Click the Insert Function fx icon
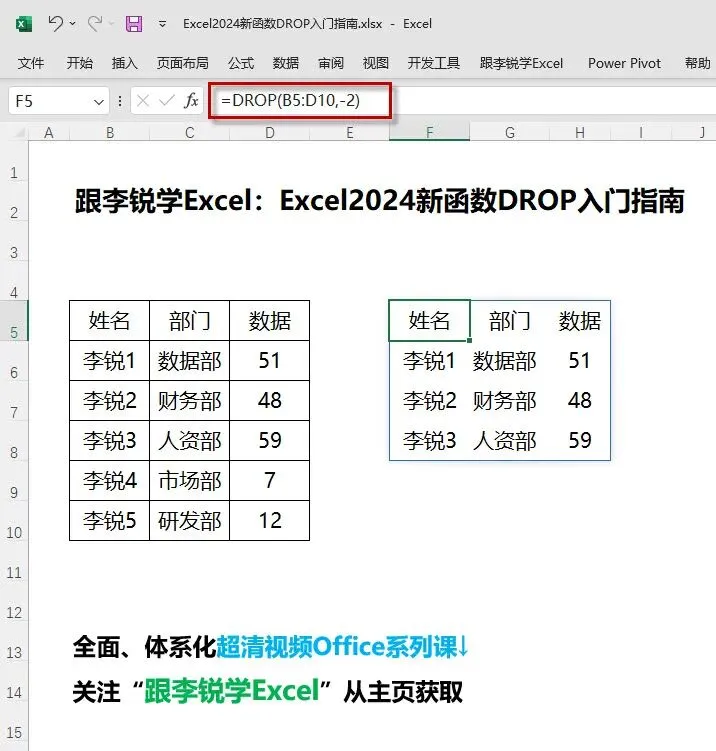The width and height of the screenshot is (716, 751). coord(191,101)
